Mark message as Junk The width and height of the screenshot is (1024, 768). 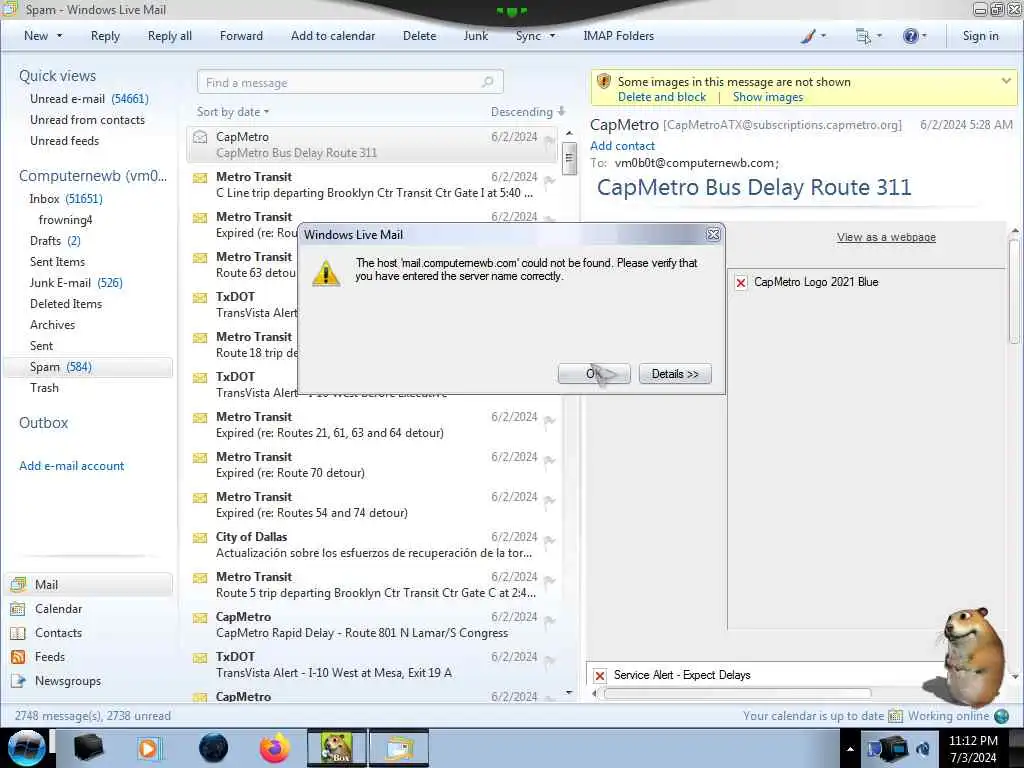tap(475, 36)
